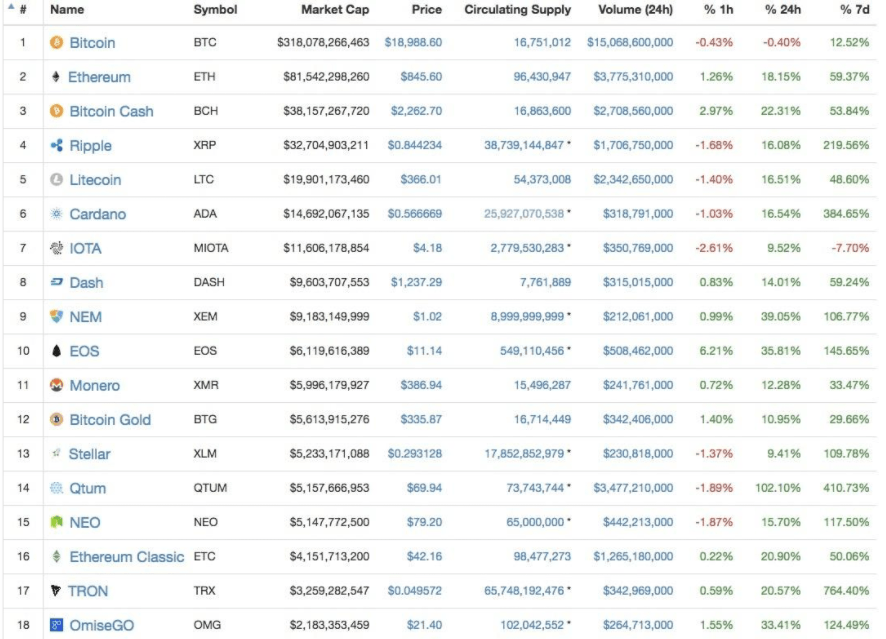Click the Ethereum Classic logo icon

pos(57,557)
